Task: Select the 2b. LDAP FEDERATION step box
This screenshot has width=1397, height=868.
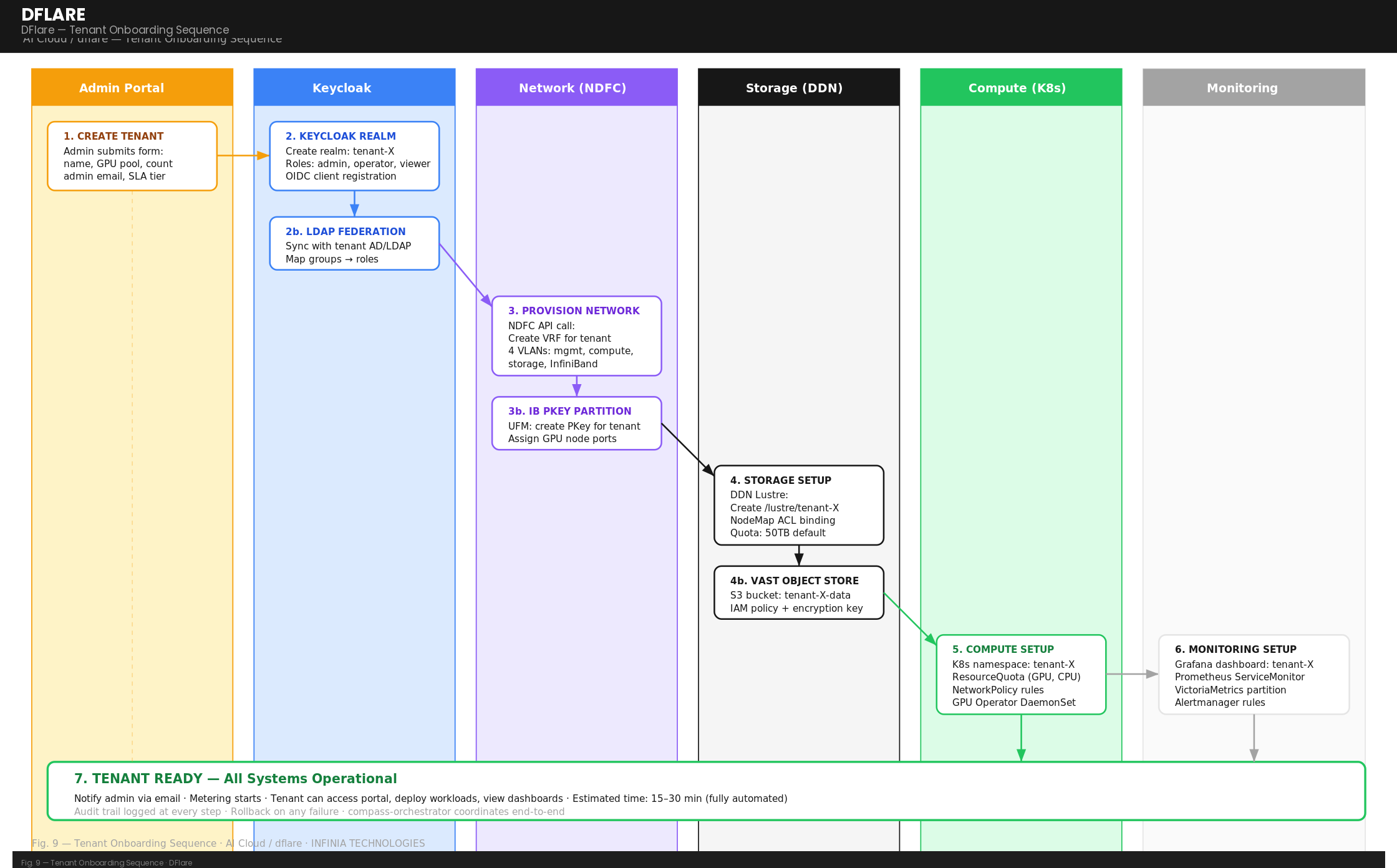Action: tap(354, 244)
